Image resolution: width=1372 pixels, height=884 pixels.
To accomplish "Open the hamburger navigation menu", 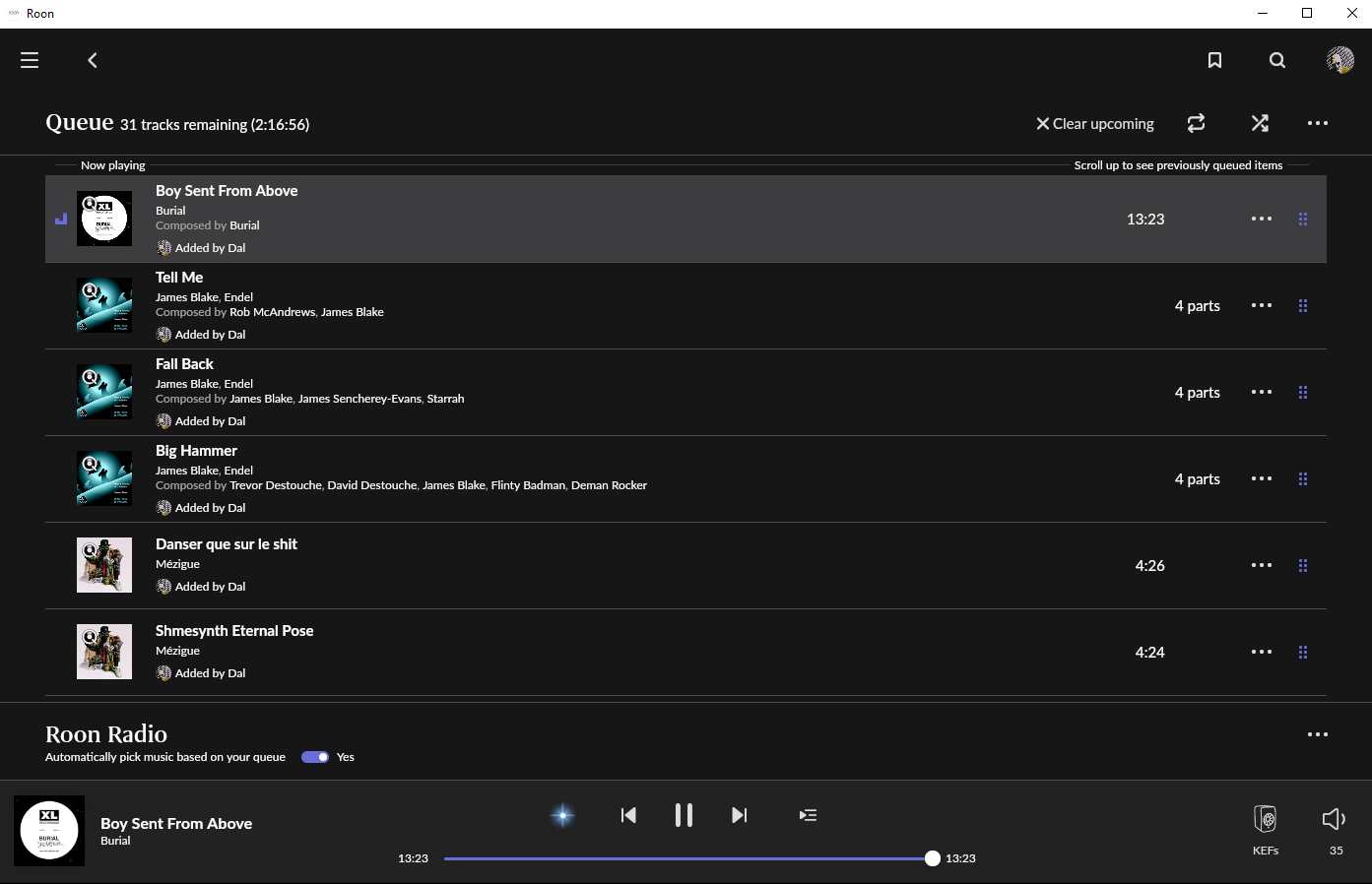I will click(30, 60).
